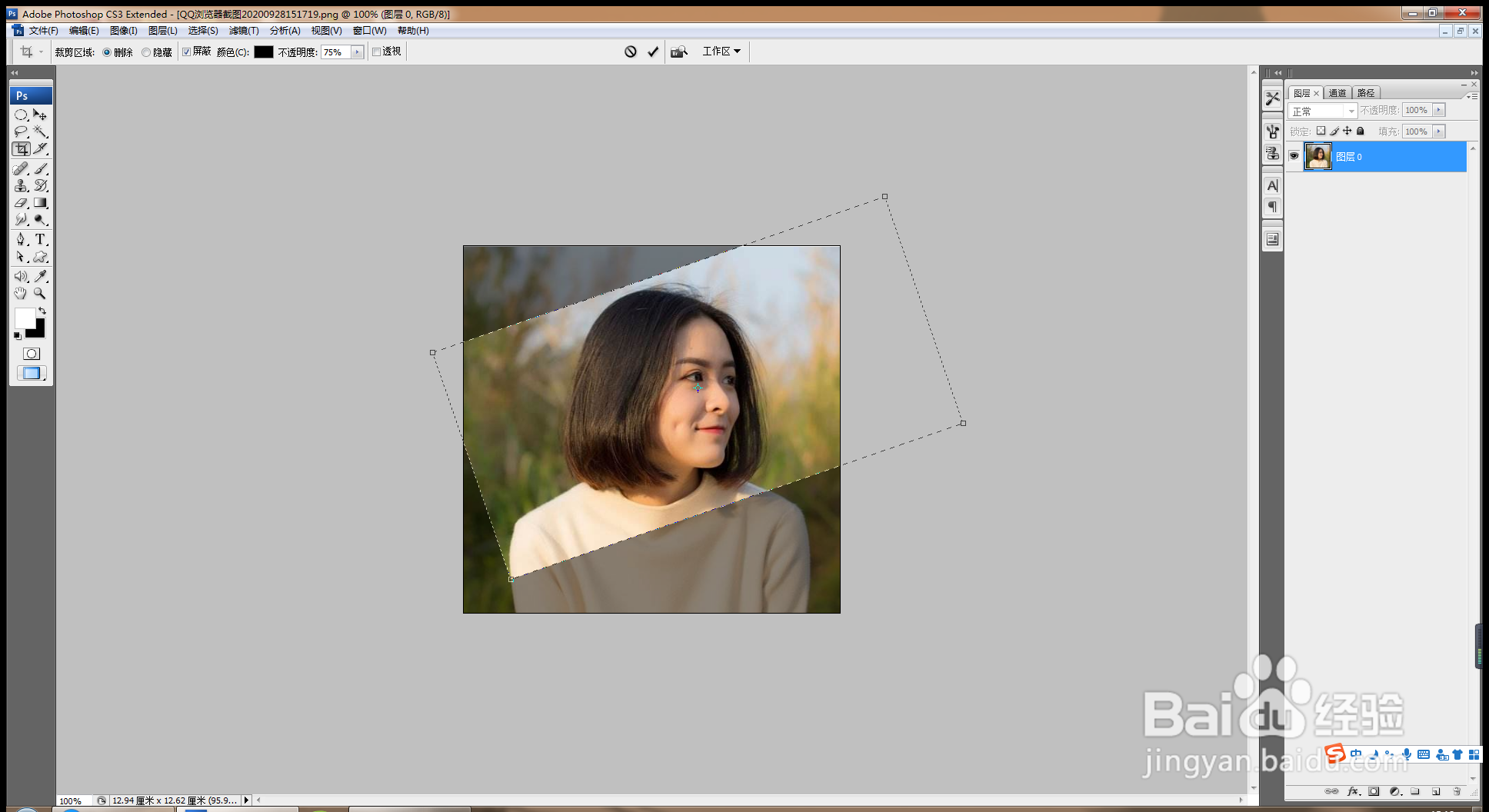Screen dimensions: 1489x812
Task: Select the Brush tool
Action: 40,168
